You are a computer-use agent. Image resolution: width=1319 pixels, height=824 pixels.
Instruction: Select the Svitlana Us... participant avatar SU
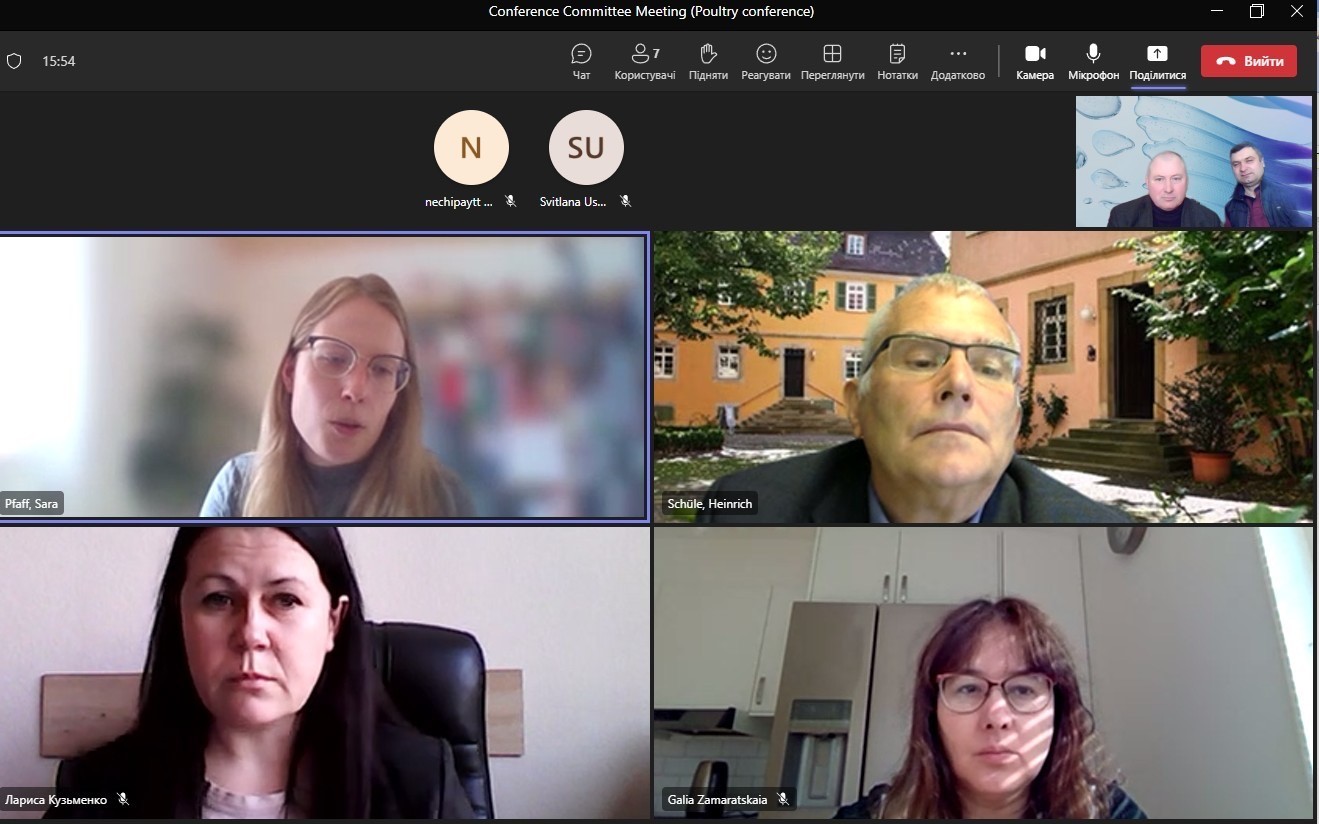pos(586,148)
